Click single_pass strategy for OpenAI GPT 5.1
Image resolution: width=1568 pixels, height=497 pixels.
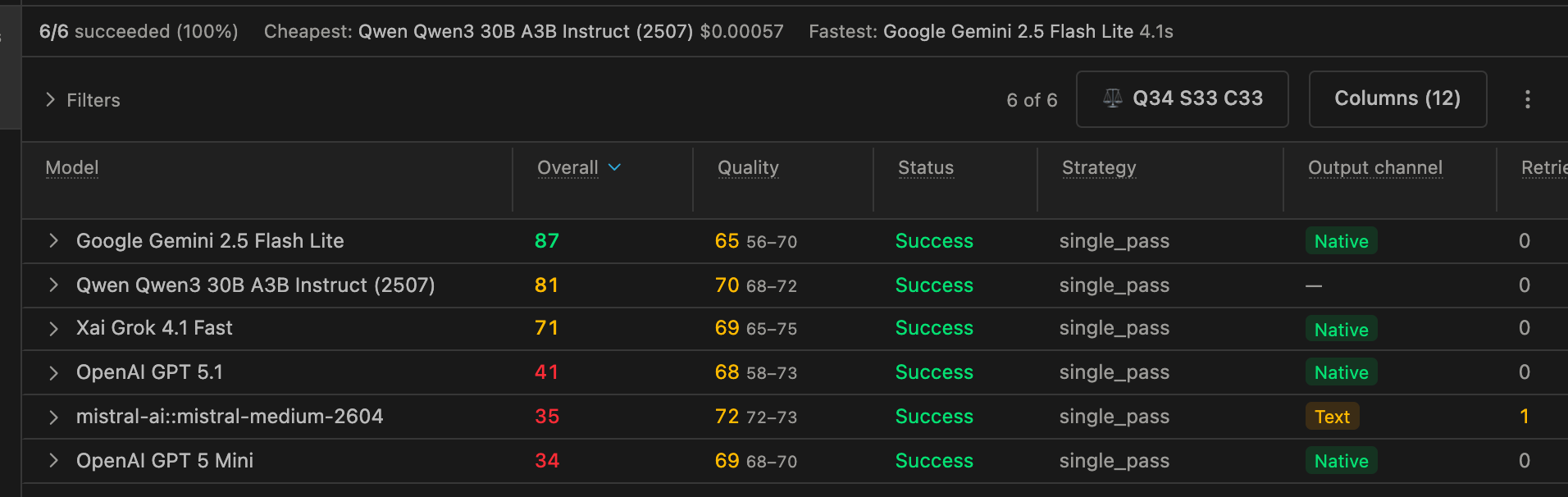pos(1114,372)
